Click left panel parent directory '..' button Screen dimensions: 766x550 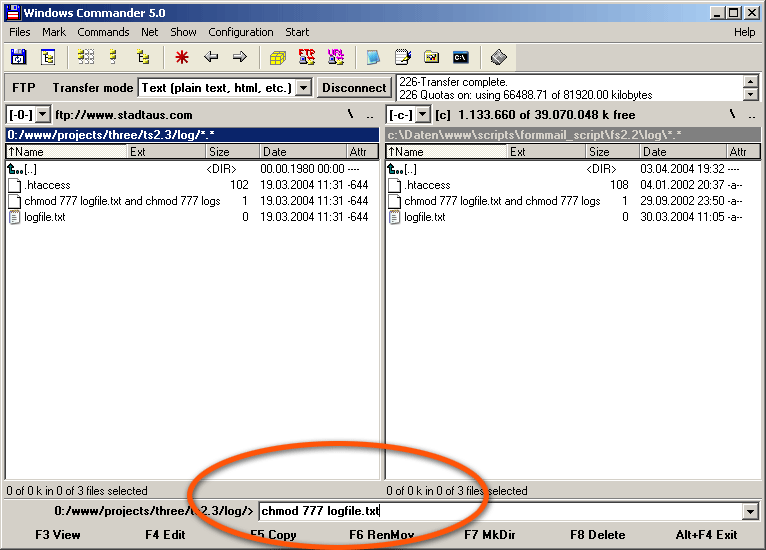click(370, 116)
